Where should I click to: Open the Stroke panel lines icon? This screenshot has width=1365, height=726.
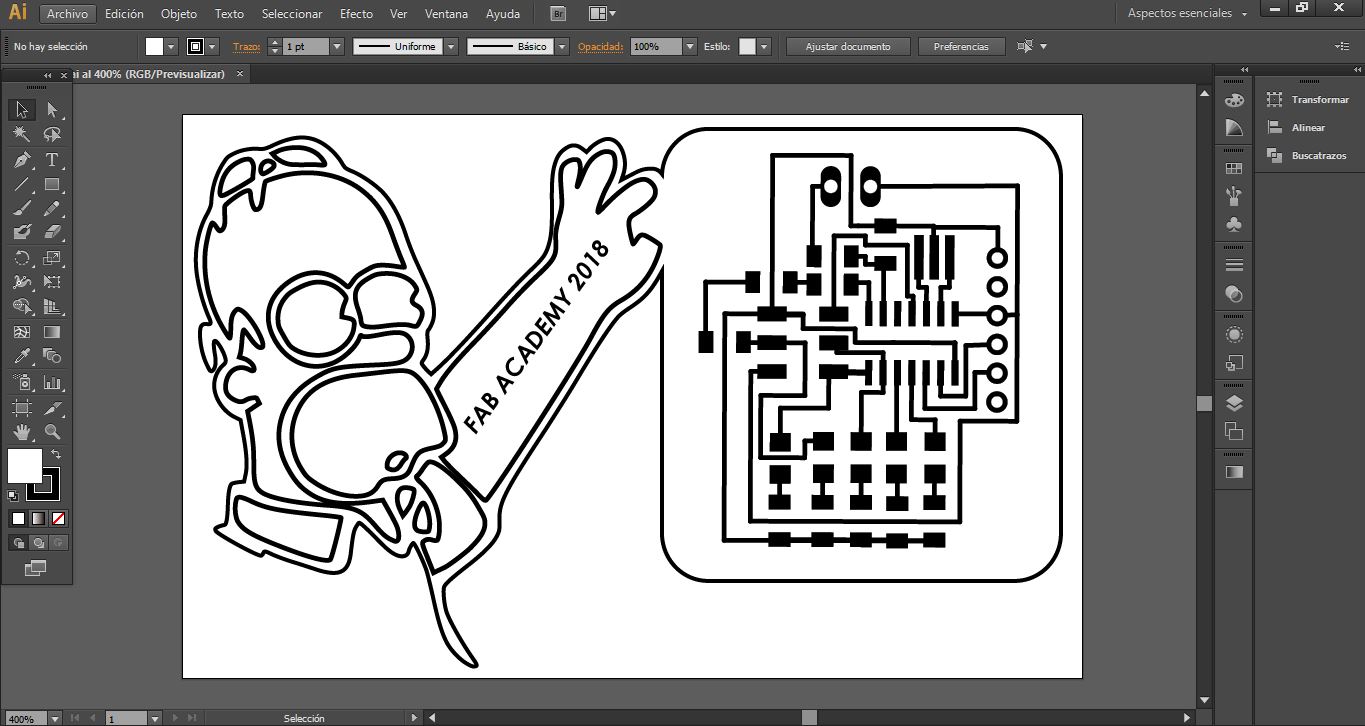(1234, 265)
